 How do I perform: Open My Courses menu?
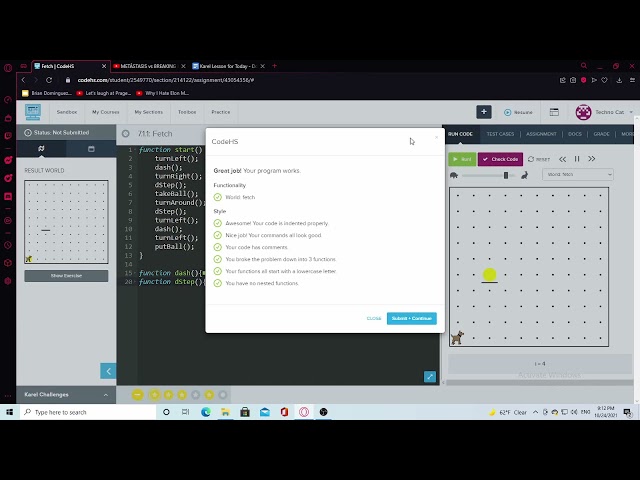(x=106, y=112)
